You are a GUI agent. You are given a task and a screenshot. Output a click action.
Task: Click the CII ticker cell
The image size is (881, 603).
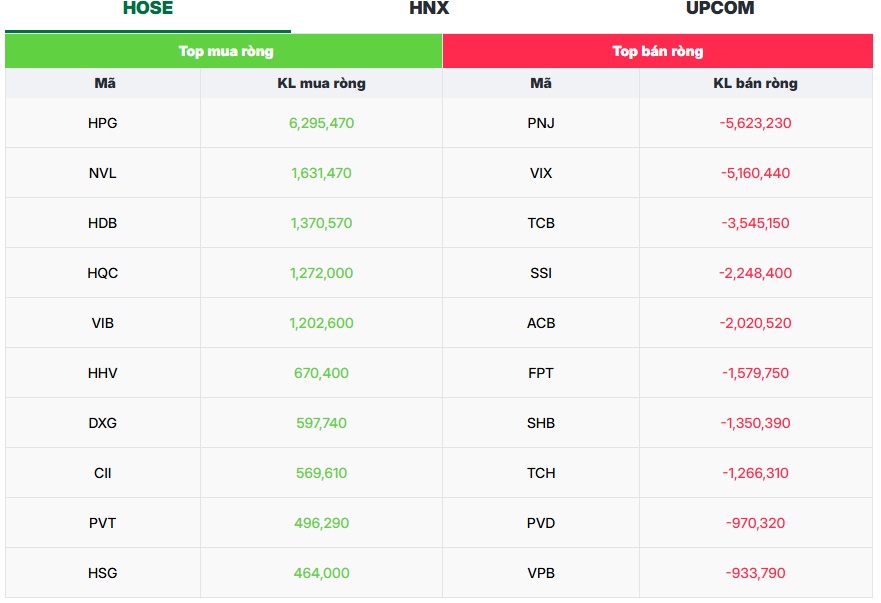pyautogui.click(x=103, y=473)
